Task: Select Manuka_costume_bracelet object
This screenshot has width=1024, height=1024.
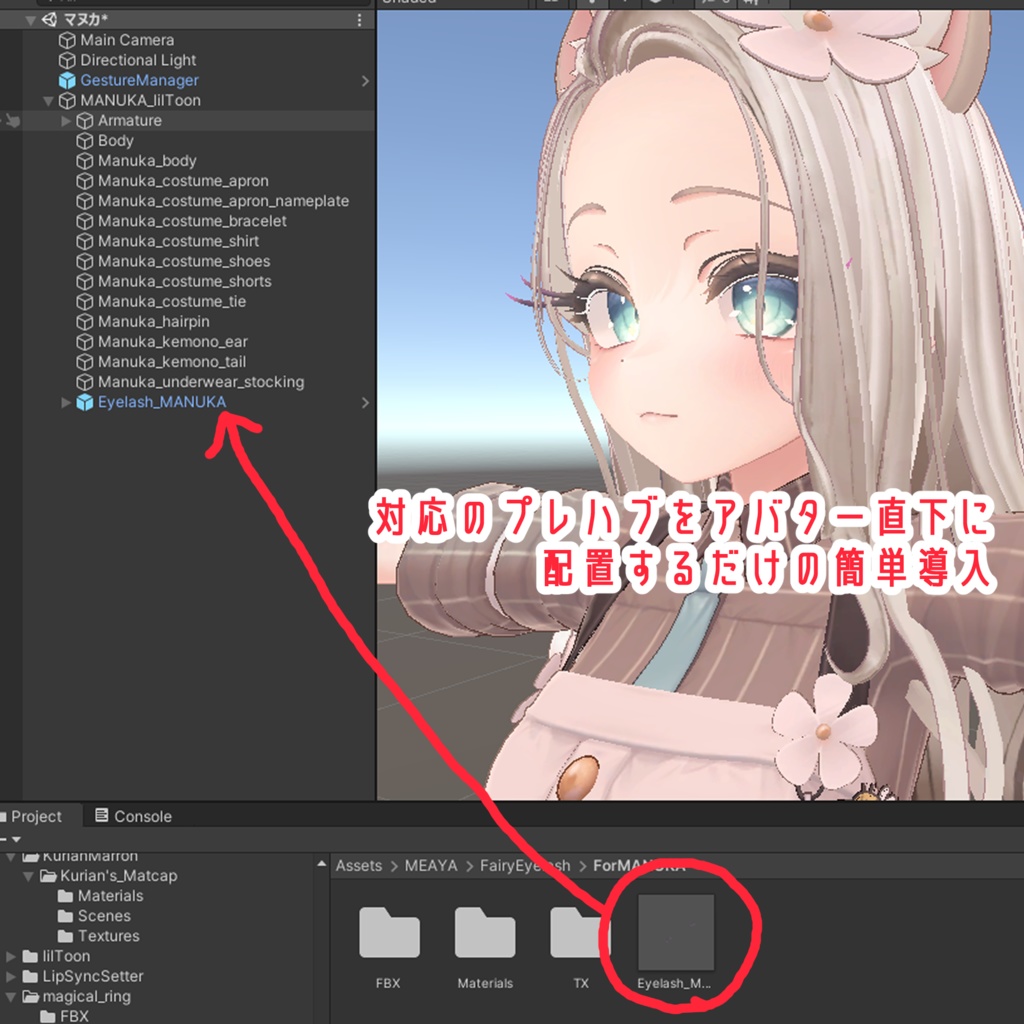Action: pos(192,221)
